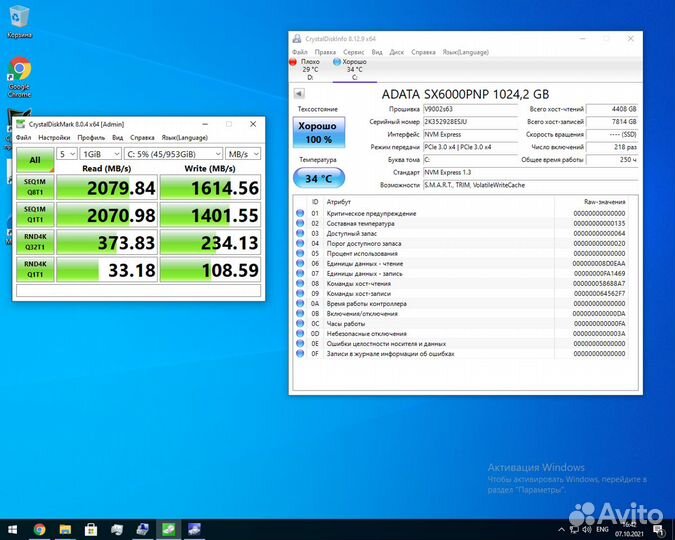Click blue icon of Единицы данных - чтение
675x540 pixels.
point(300,263)
